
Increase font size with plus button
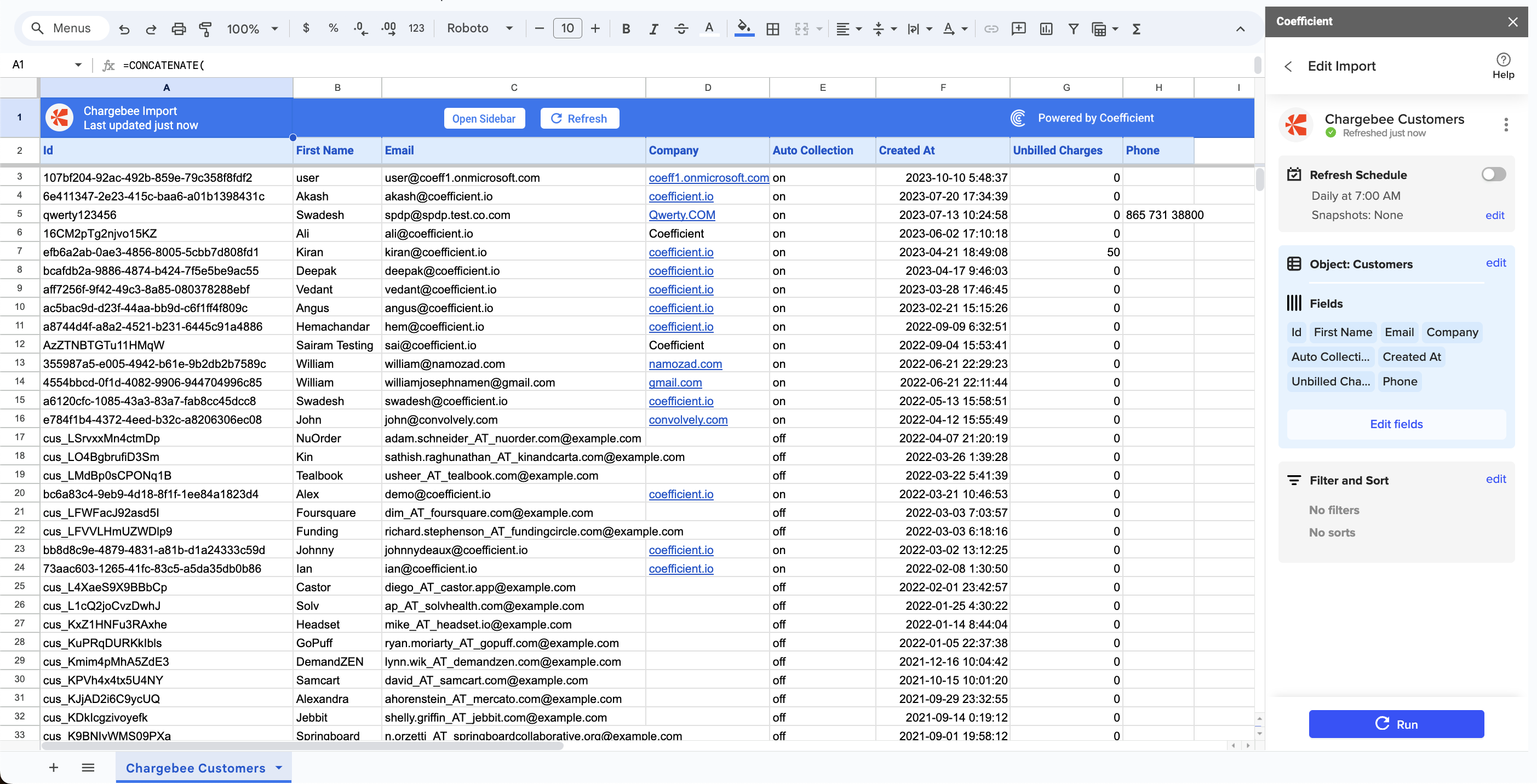pos(595,28)
